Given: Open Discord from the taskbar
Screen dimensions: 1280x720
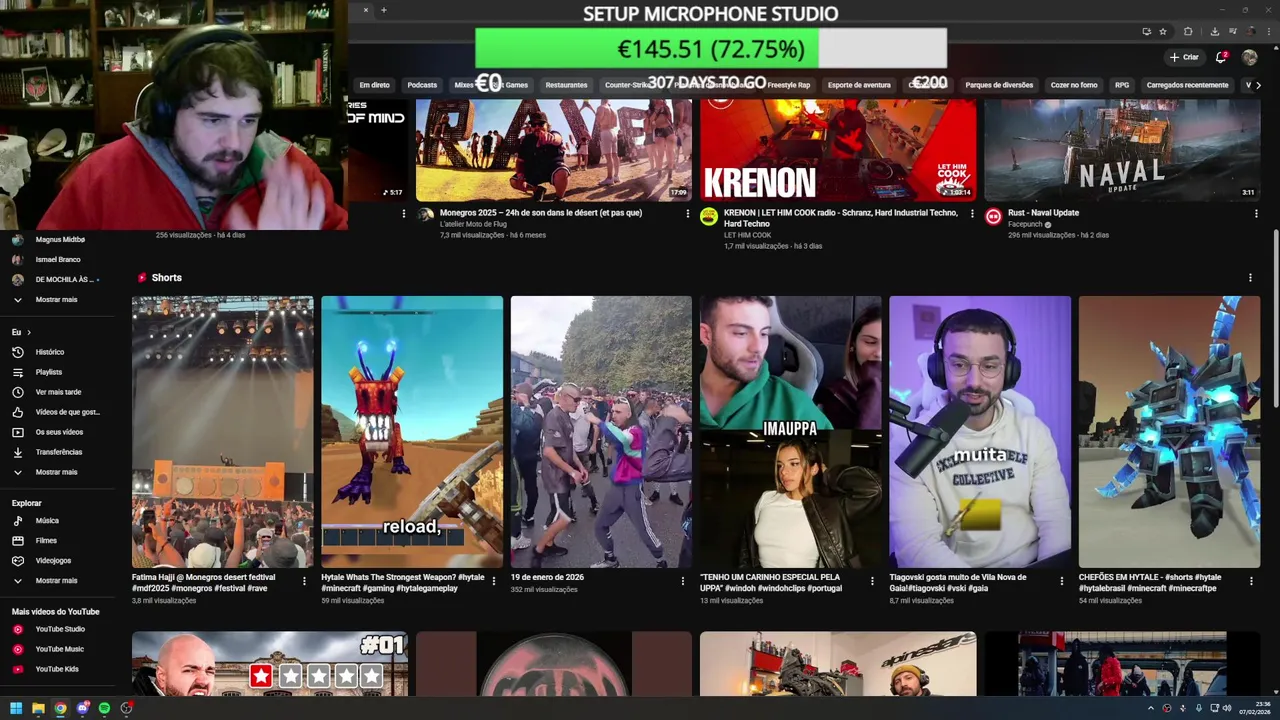Looking at the screenshot, I should [82, 708].
